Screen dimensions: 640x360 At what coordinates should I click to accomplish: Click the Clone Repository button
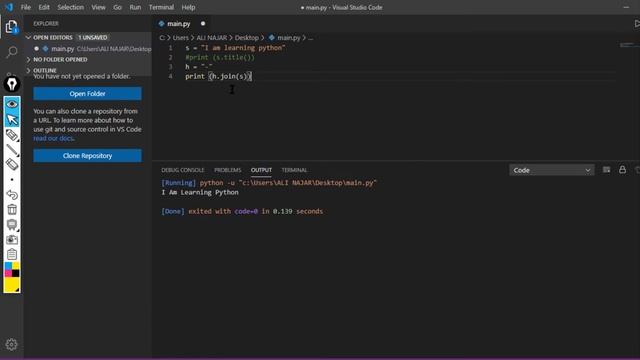pyautogui.click(x=87, y=156)
